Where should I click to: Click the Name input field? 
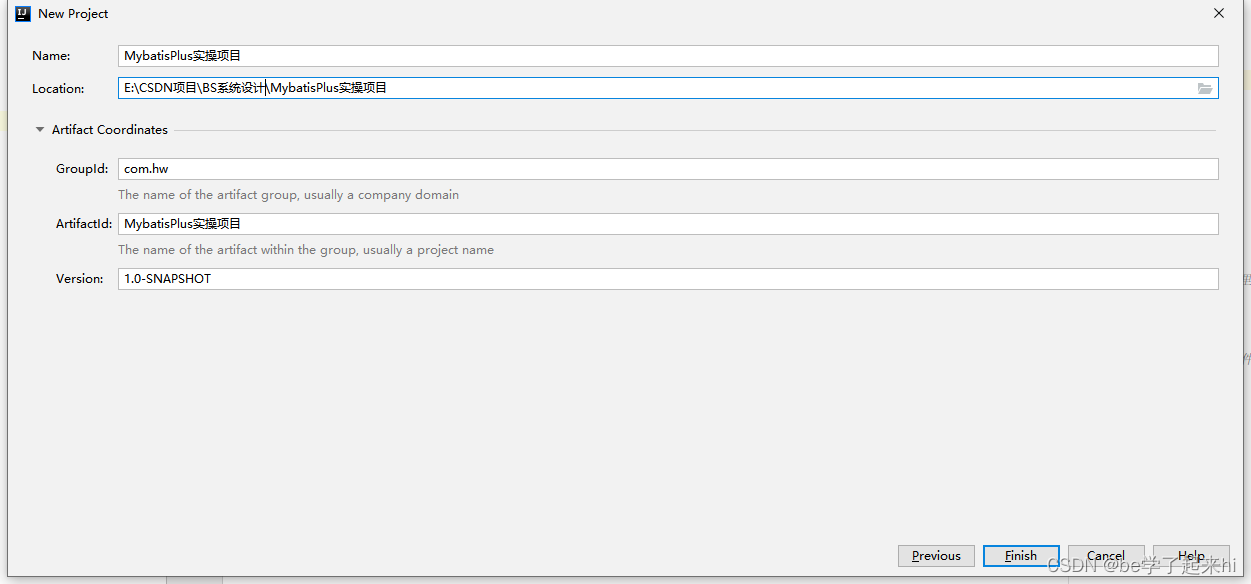[x=668, y=56]
